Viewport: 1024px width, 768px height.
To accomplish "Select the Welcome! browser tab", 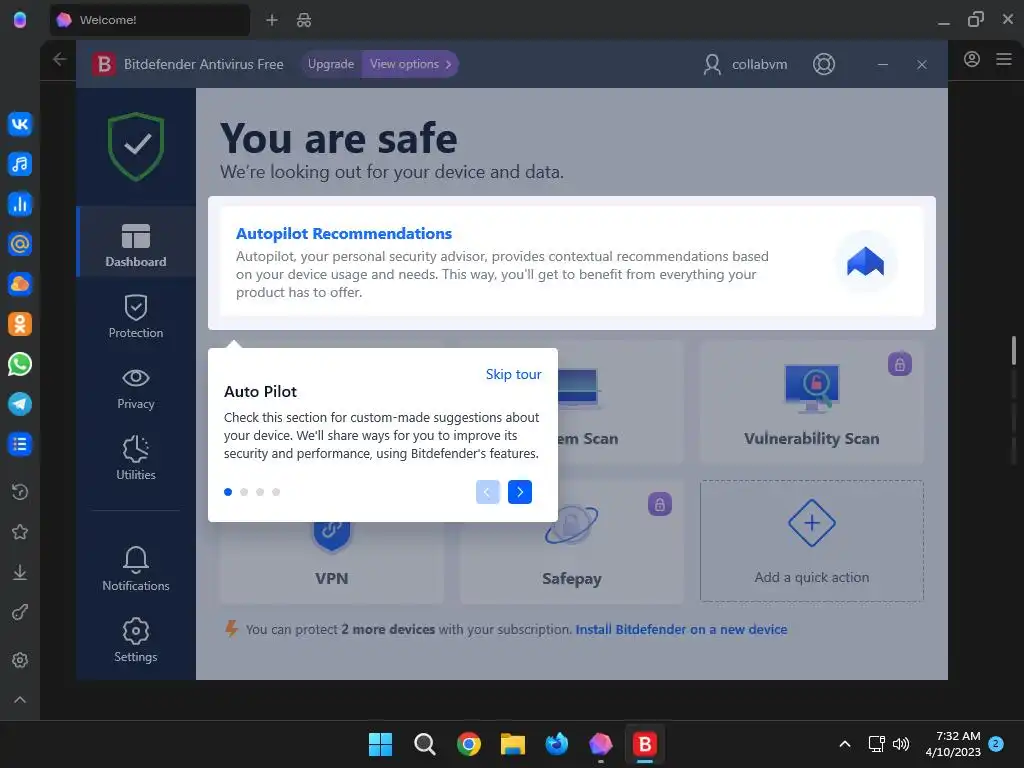I will coord(150,20).
